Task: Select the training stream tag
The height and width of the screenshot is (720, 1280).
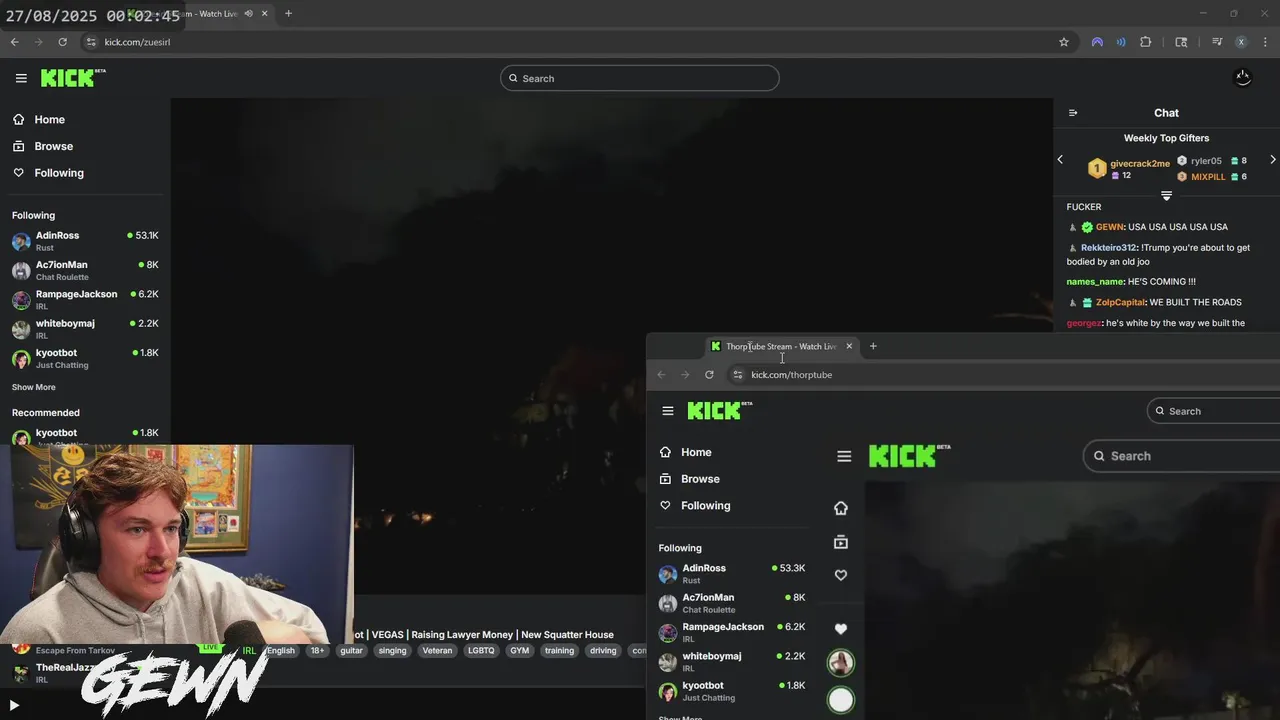Action: coord(559,650)
